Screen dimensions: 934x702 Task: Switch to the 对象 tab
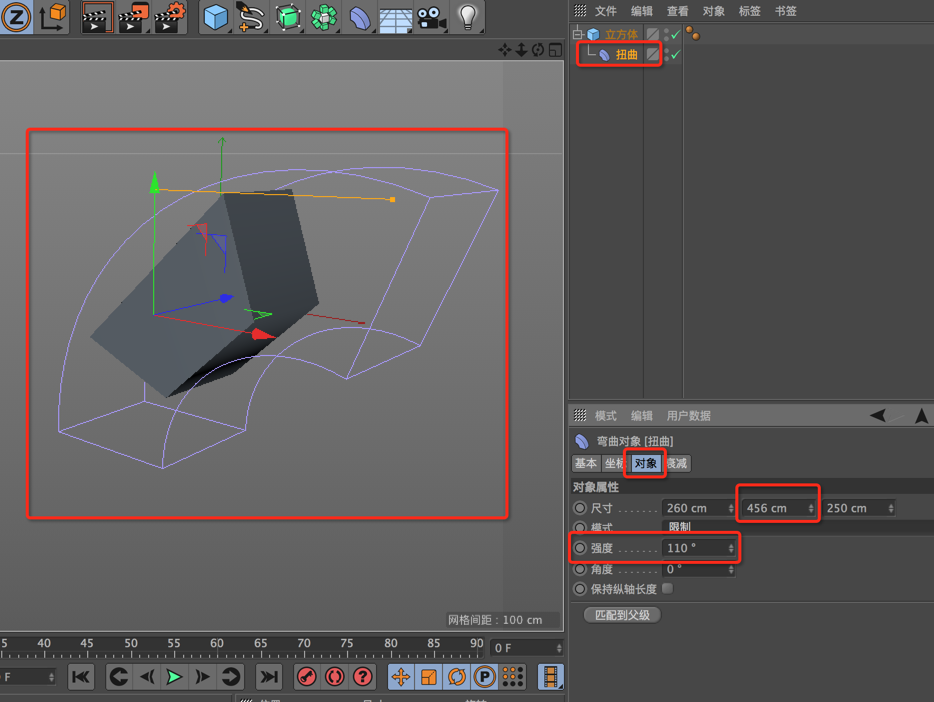pyautogui.click(x=645, y=463)
